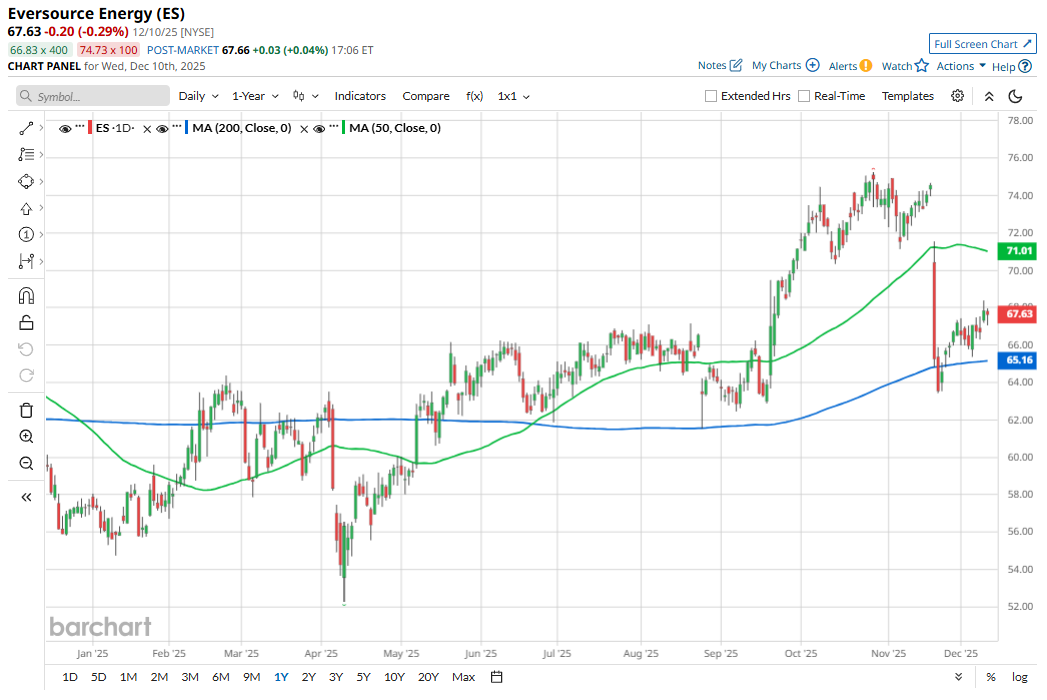Click the Full Screen Chart button
1047x700 pixels.
(982, 44)
